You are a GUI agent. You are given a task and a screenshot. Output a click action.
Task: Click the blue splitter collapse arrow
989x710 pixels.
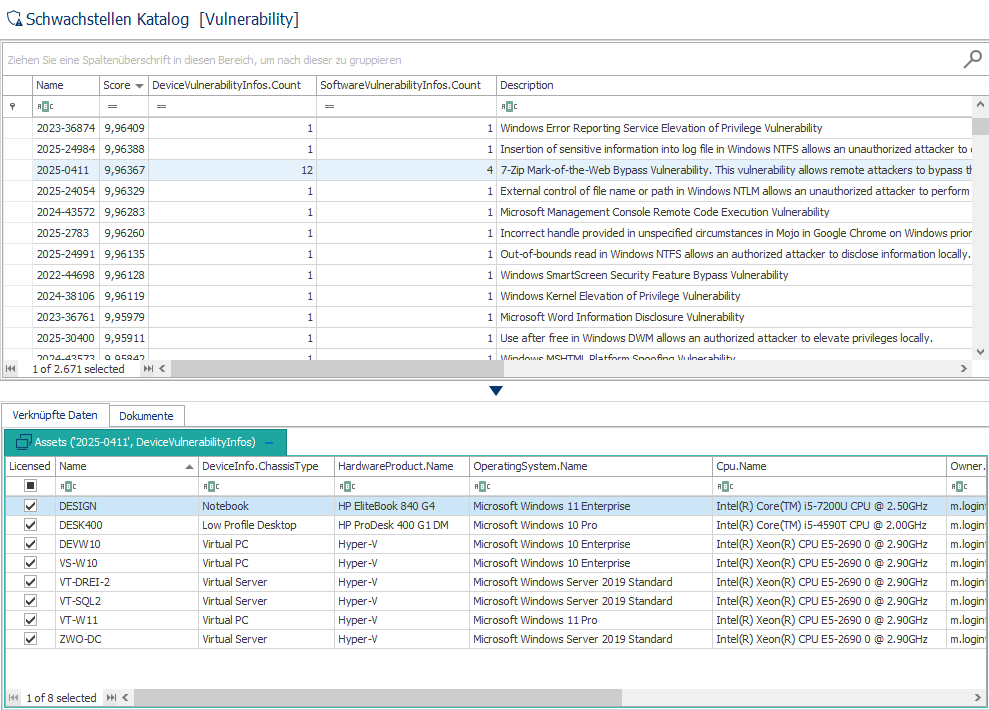[x=496, y=390]
